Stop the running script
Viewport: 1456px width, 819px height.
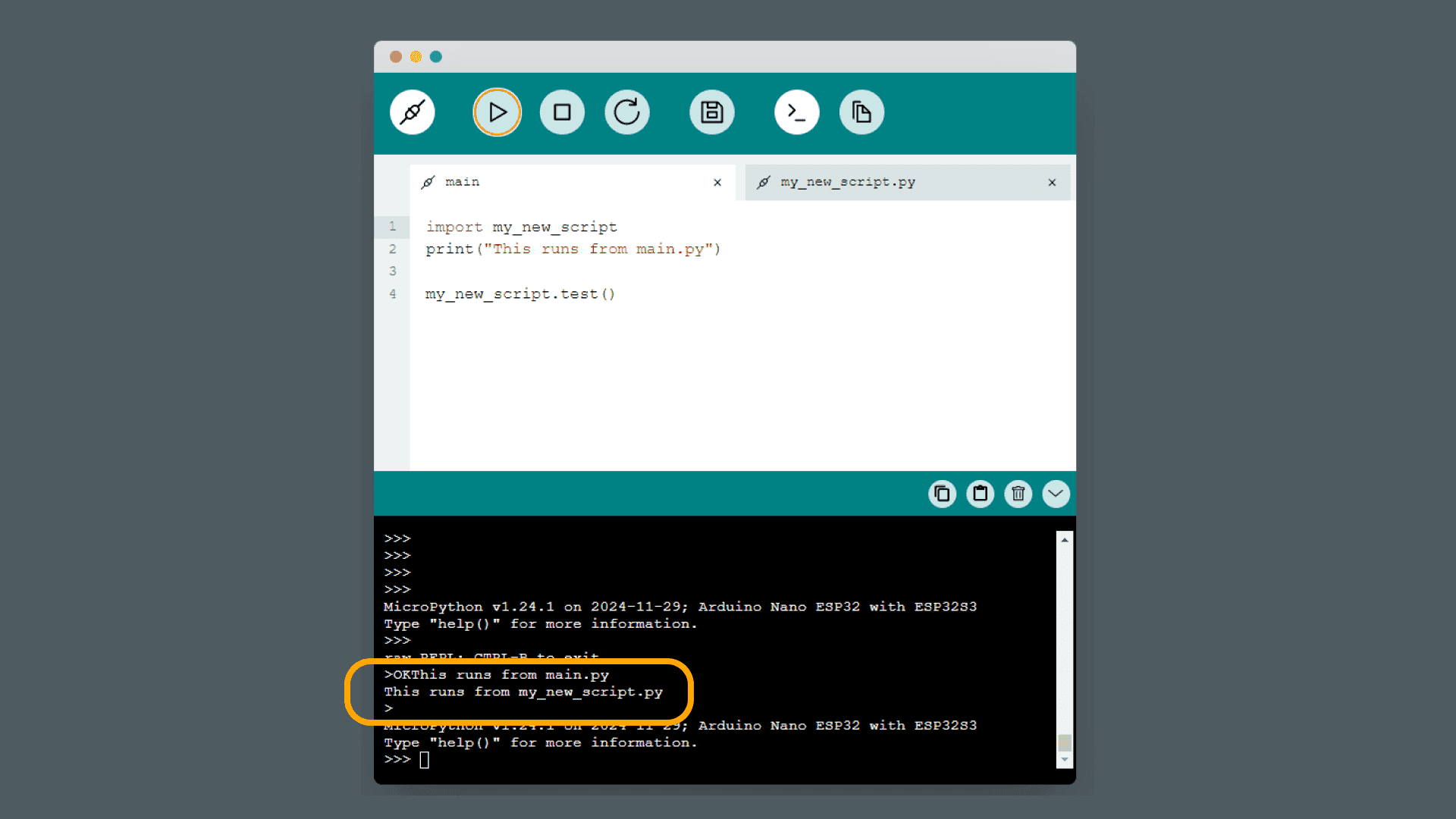coord(562,111)
